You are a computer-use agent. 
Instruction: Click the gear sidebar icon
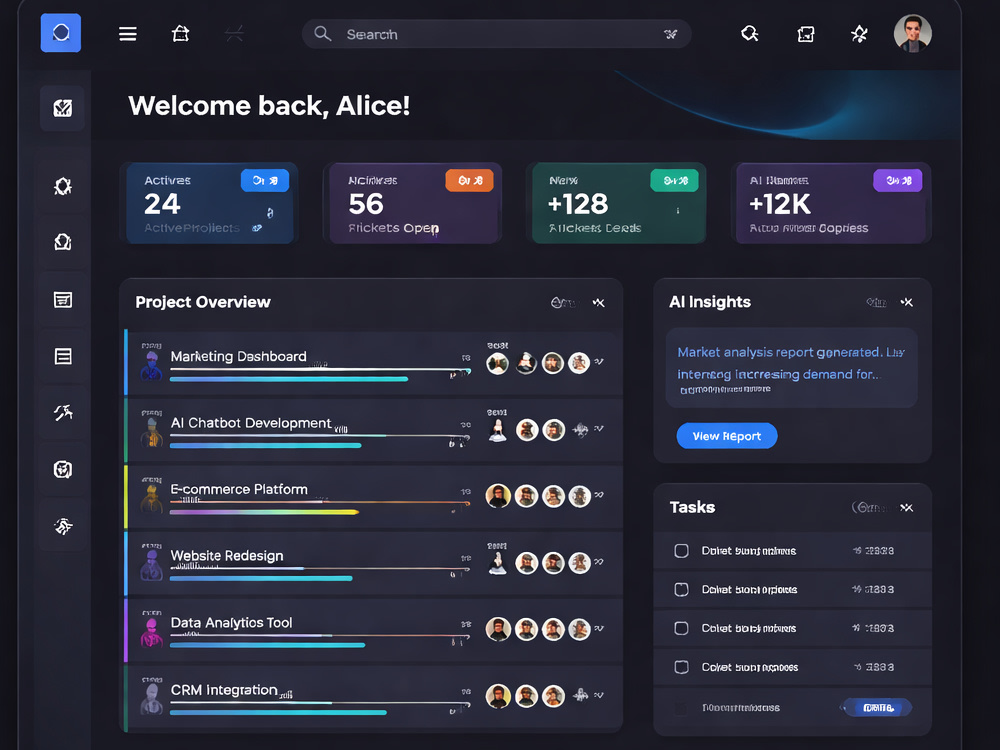(62, 186)
